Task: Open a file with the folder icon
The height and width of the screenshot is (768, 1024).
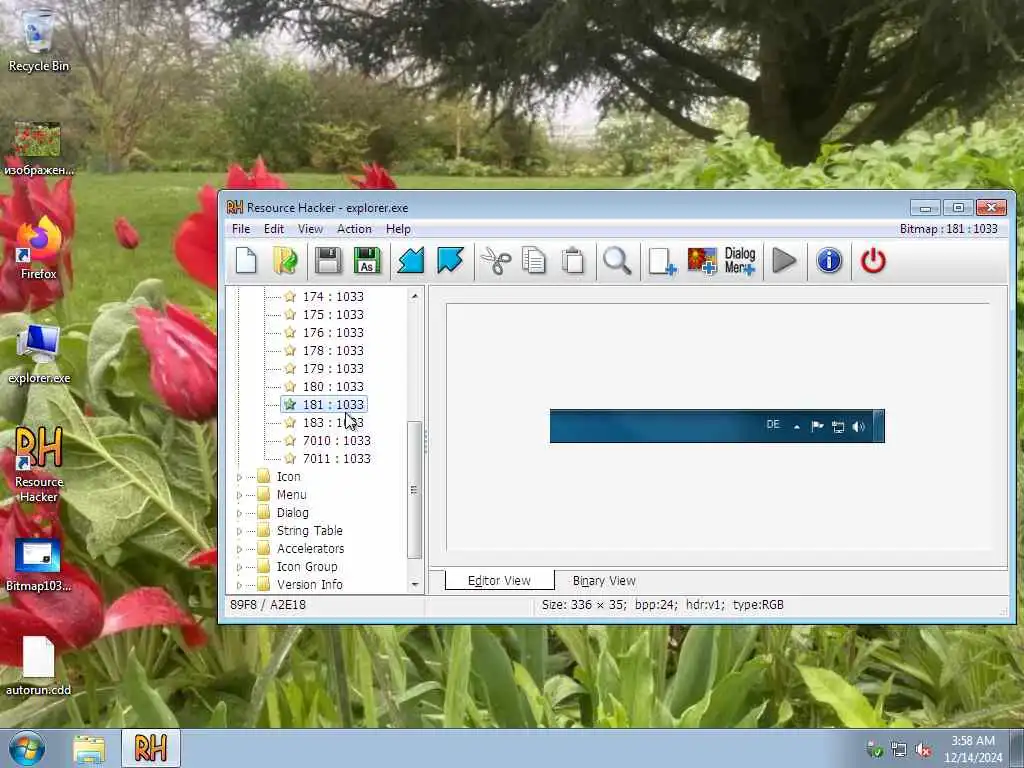Action: (285, 261)
